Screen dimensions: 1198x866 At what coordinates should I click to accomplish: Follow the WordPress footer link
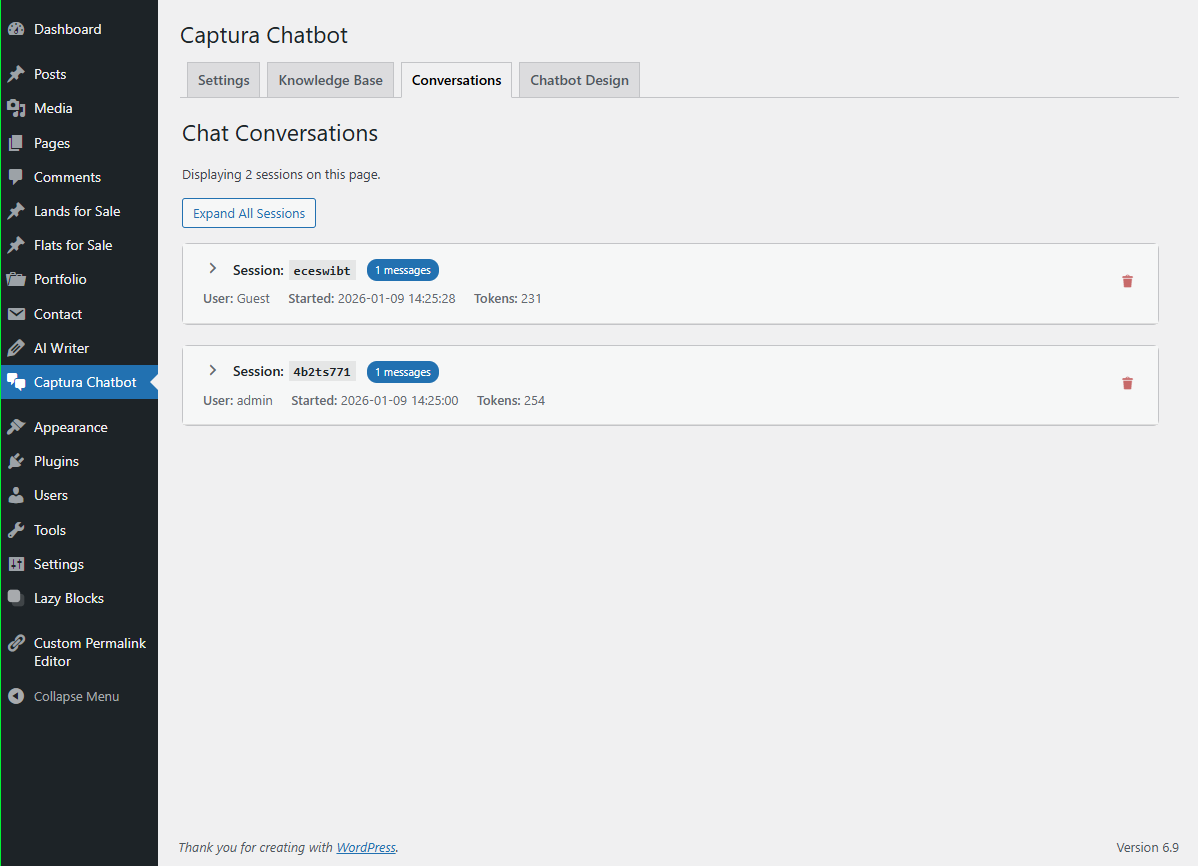(x=366, y=847)
